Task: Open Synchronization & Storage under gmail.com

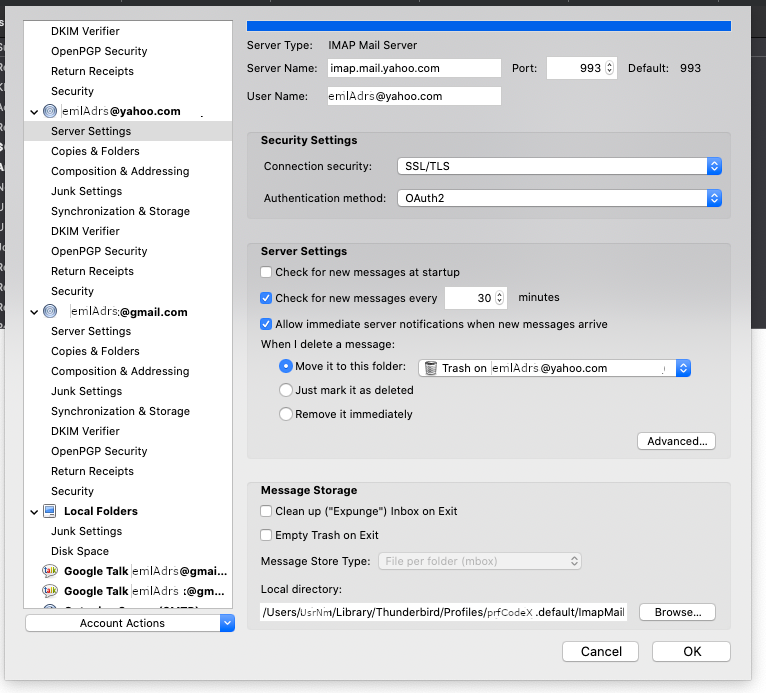Action: [x=128, y=411]
